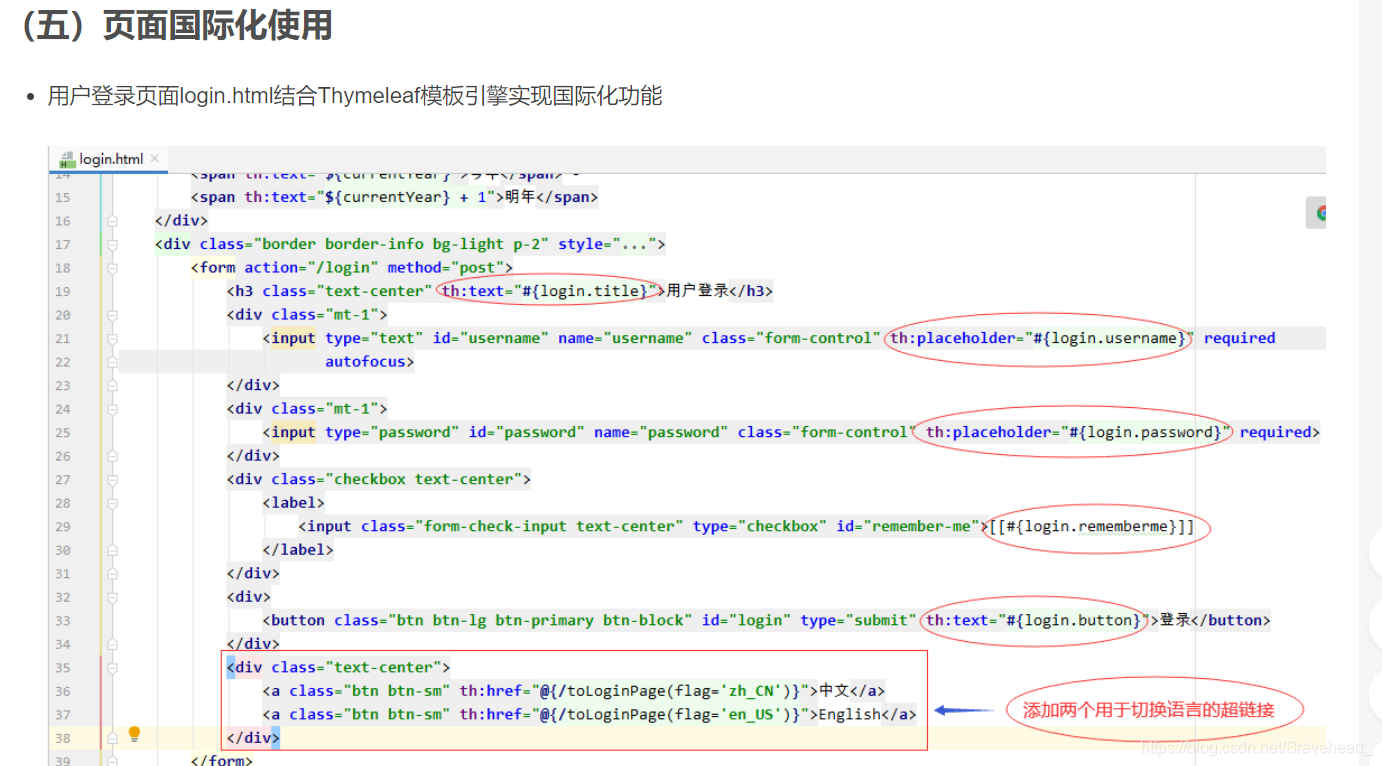Click the [[#{login.rememberme}]] expression

[1091, 526]
